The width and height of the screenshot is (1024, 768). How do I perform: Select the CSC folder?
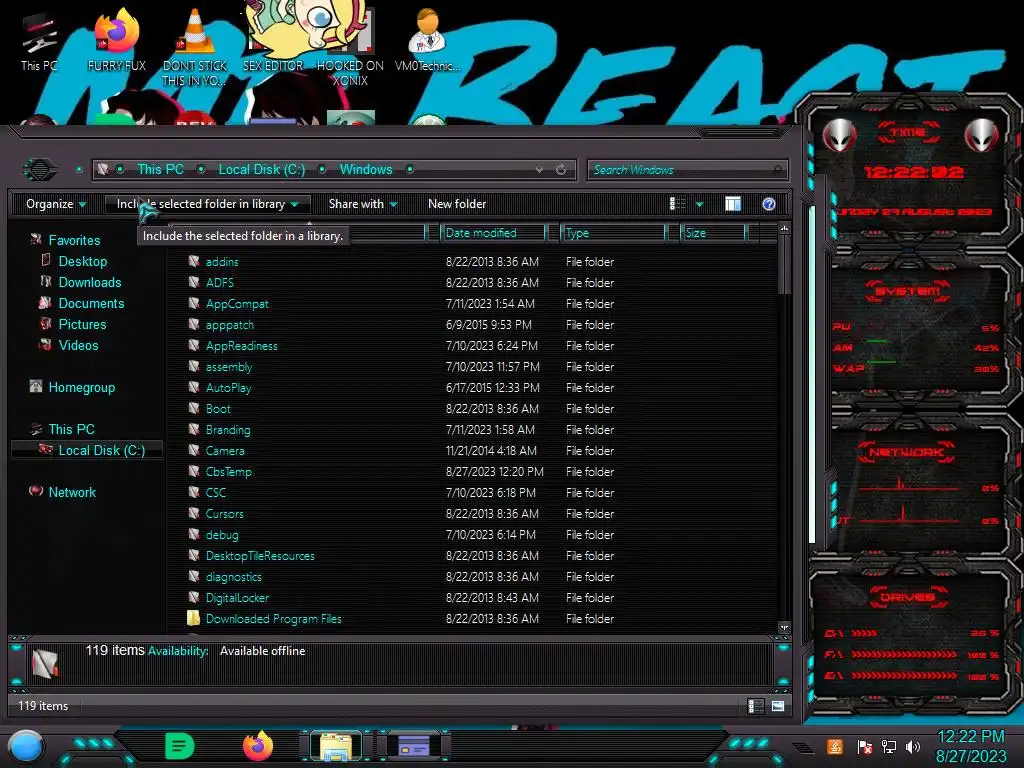[216, 492]
